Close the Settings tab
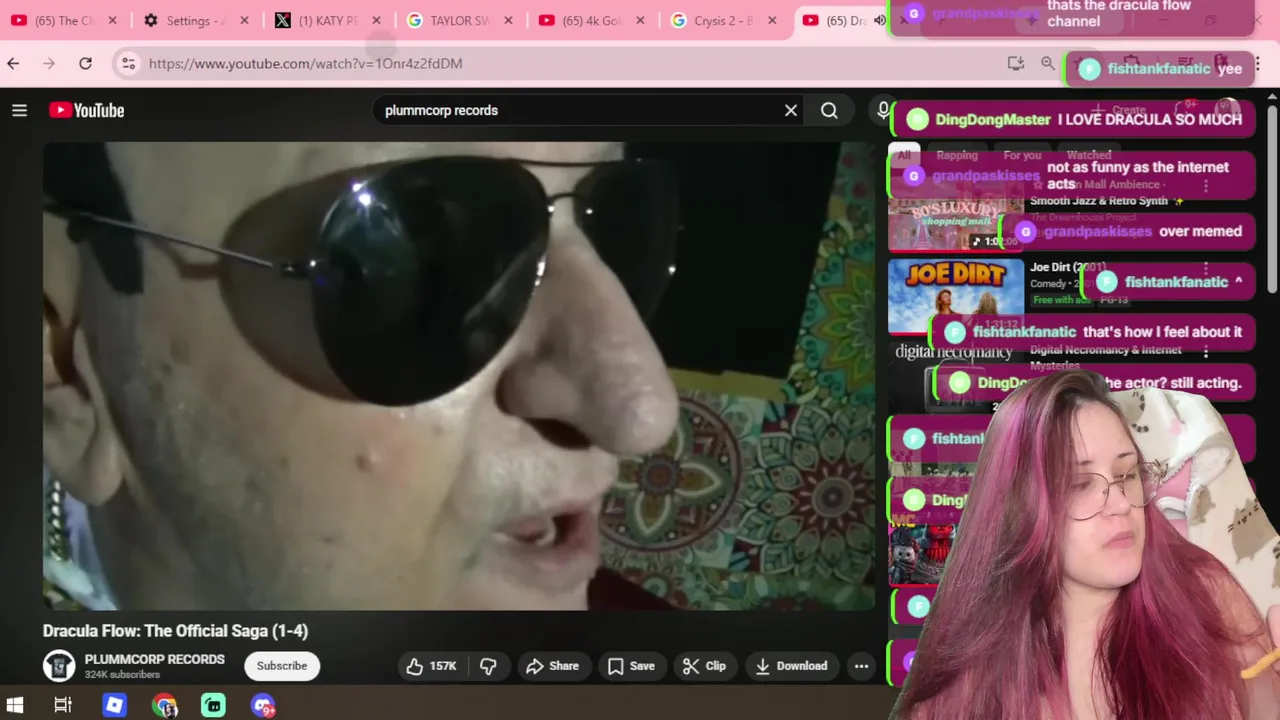Image resolution: width=1280 pixels, height=720 pixels. pos(244,20)
